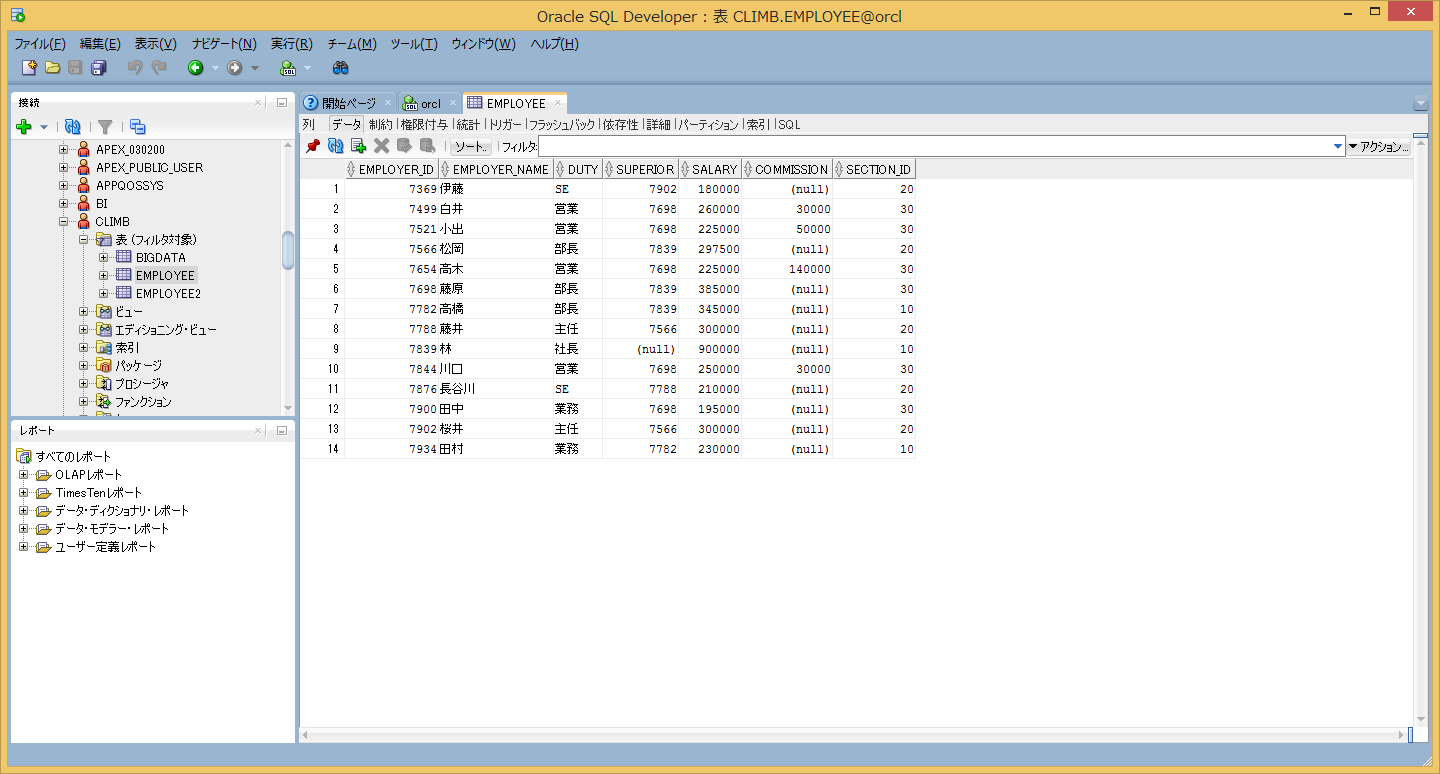
Task: Select data row number 9
Action: point(322,349)
